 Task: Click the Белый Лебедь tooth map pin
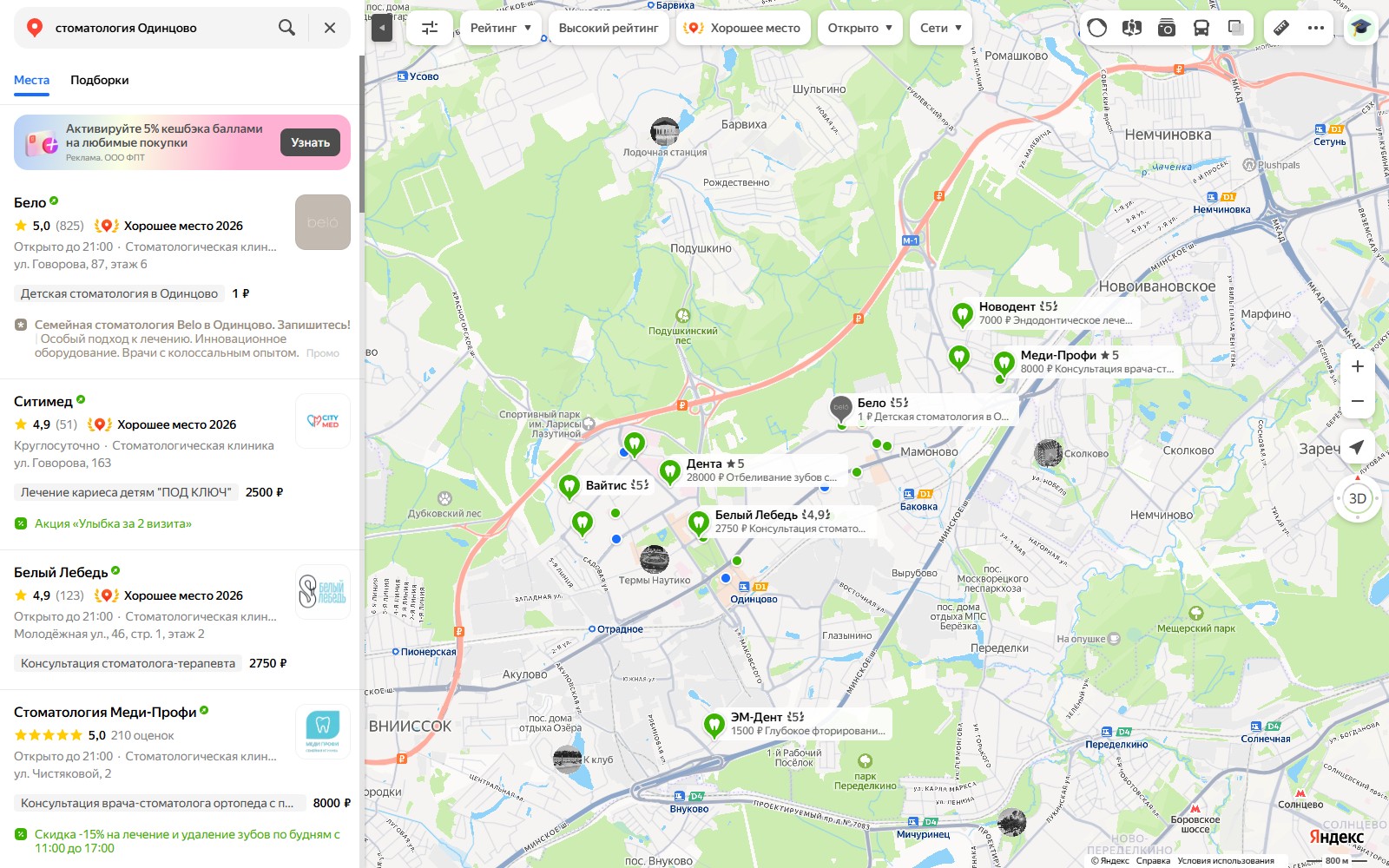pos(698,523)
